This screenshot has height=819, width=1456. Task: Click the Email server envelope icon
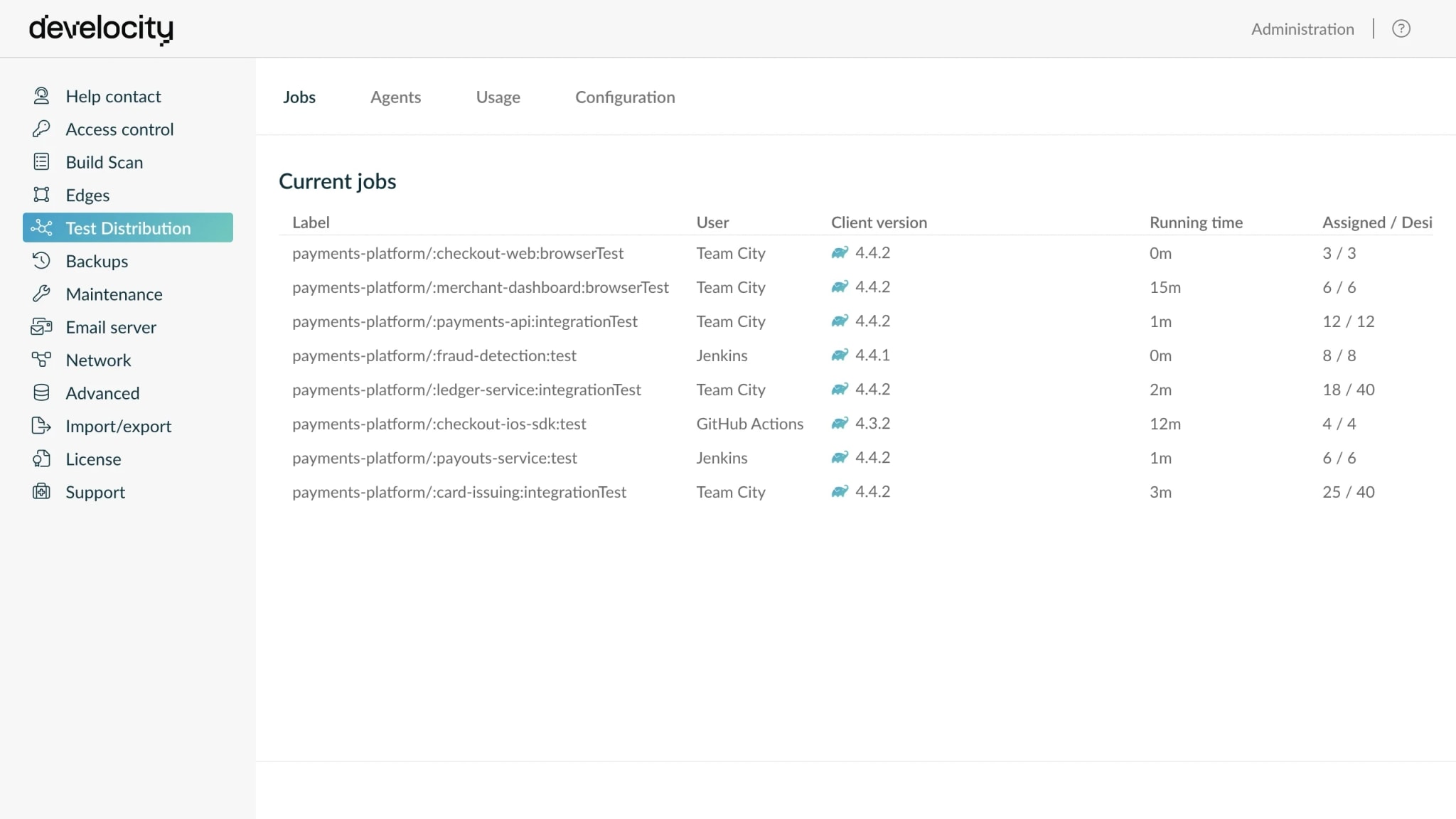(41, 327)
